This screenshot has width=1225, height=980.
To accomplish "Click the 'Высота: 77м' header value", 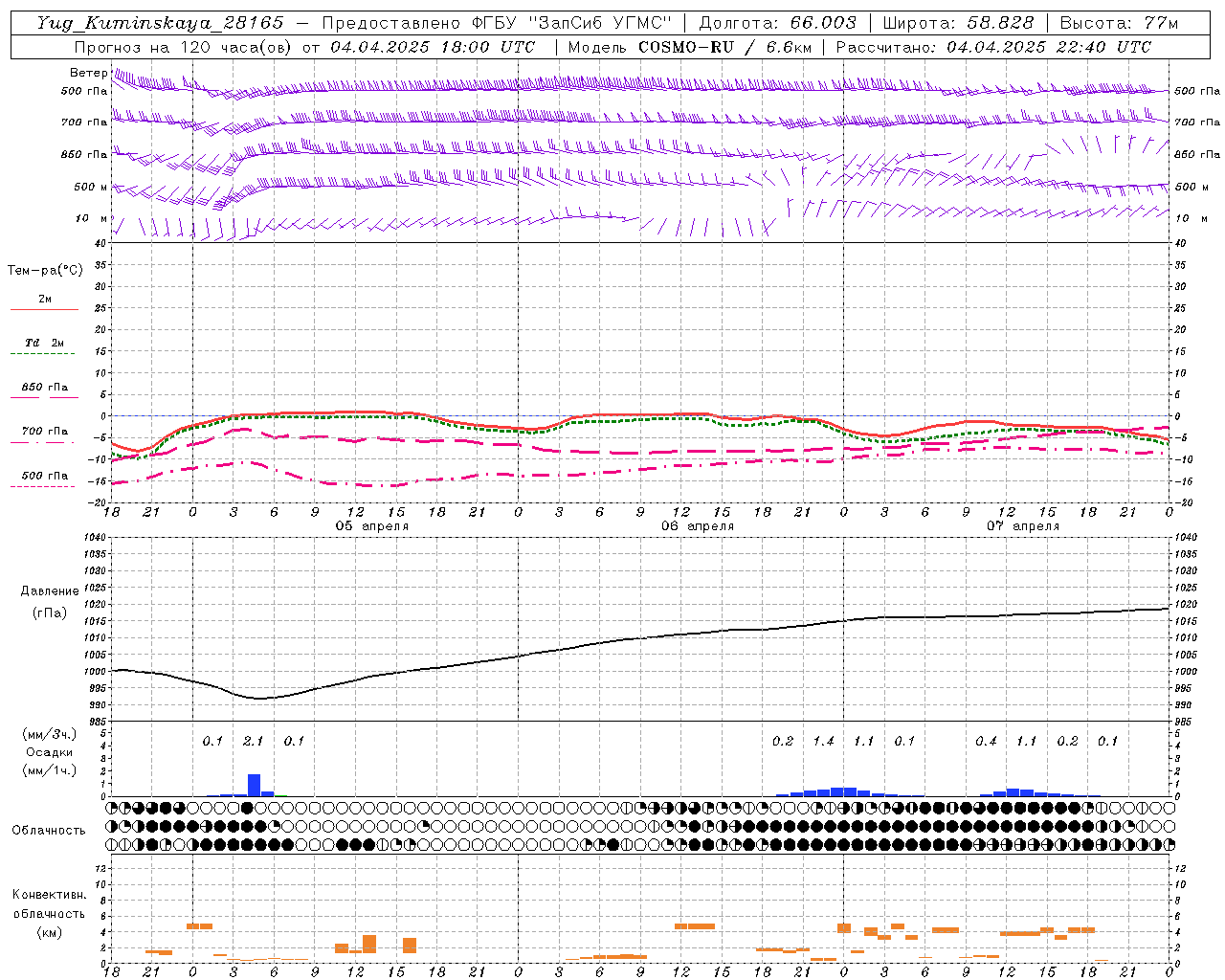I will coord(1119,23).
